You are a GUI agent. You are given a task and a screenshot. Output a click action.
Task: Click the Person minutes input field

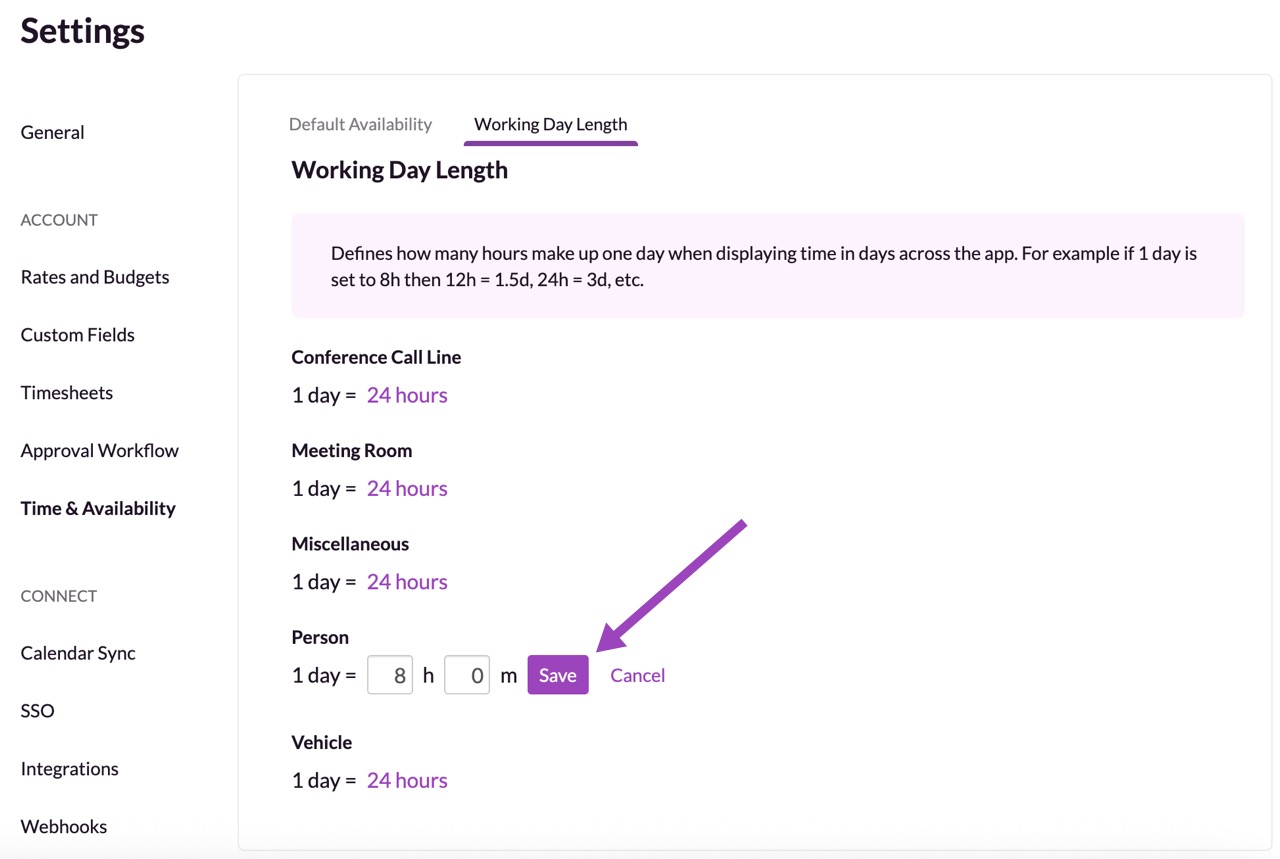coord(467,675)
